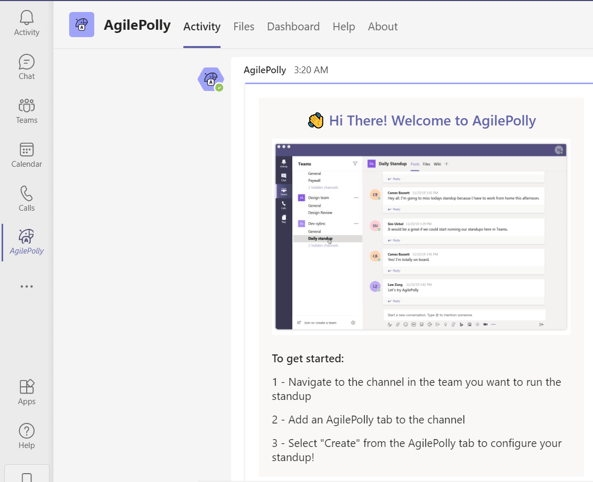Open the Apps store
The height and width of the screenshot is (482, 593).
point(26,392)
